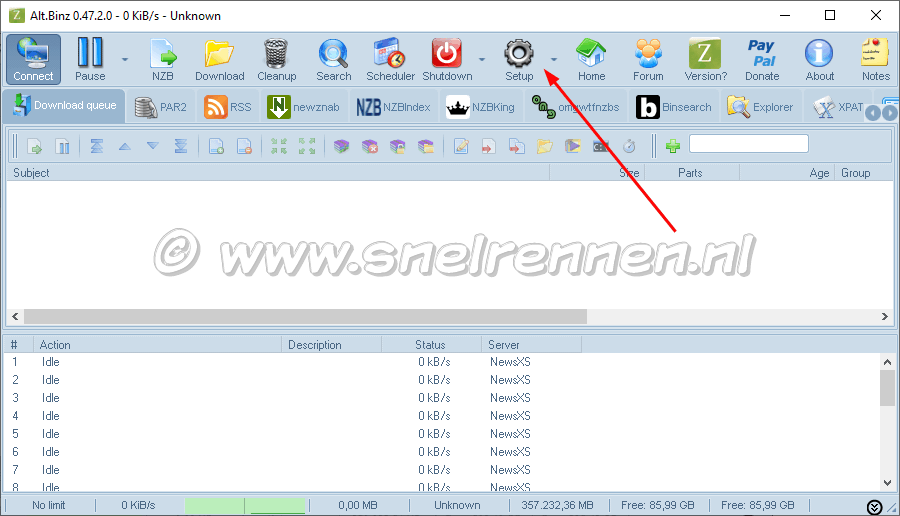Click the edit pencil icon
The height and width of the screenshot is (516, 900).
461,146
